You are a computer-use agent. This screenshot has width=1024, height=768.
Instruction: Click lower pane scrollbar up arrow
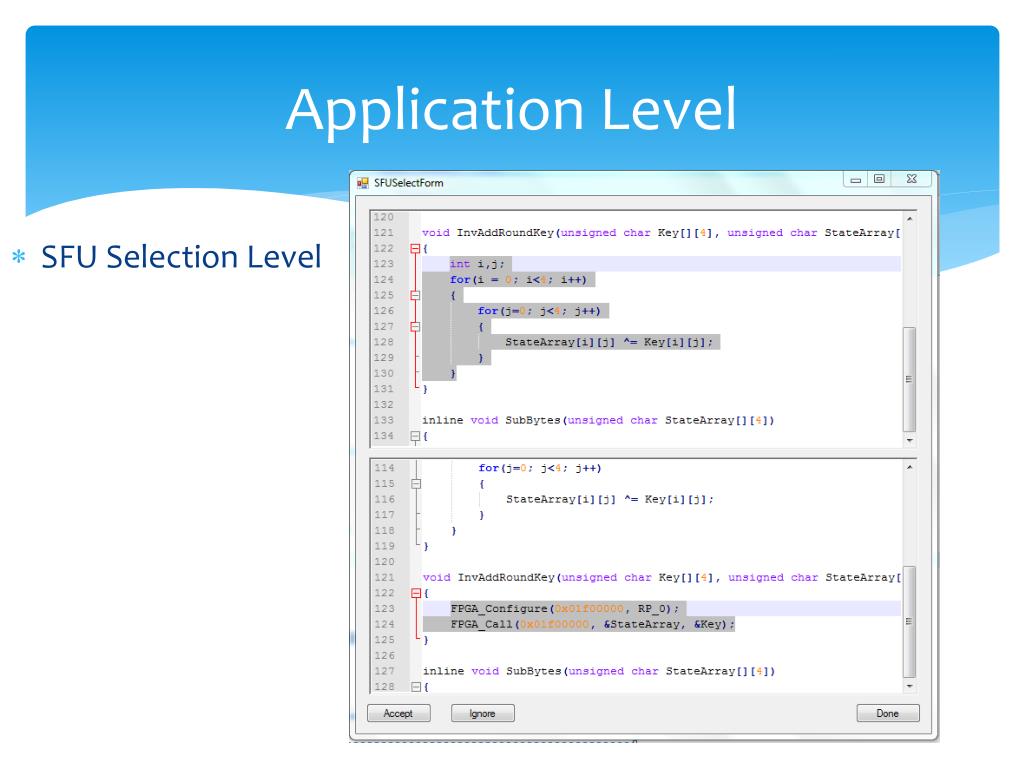(909, 468)
